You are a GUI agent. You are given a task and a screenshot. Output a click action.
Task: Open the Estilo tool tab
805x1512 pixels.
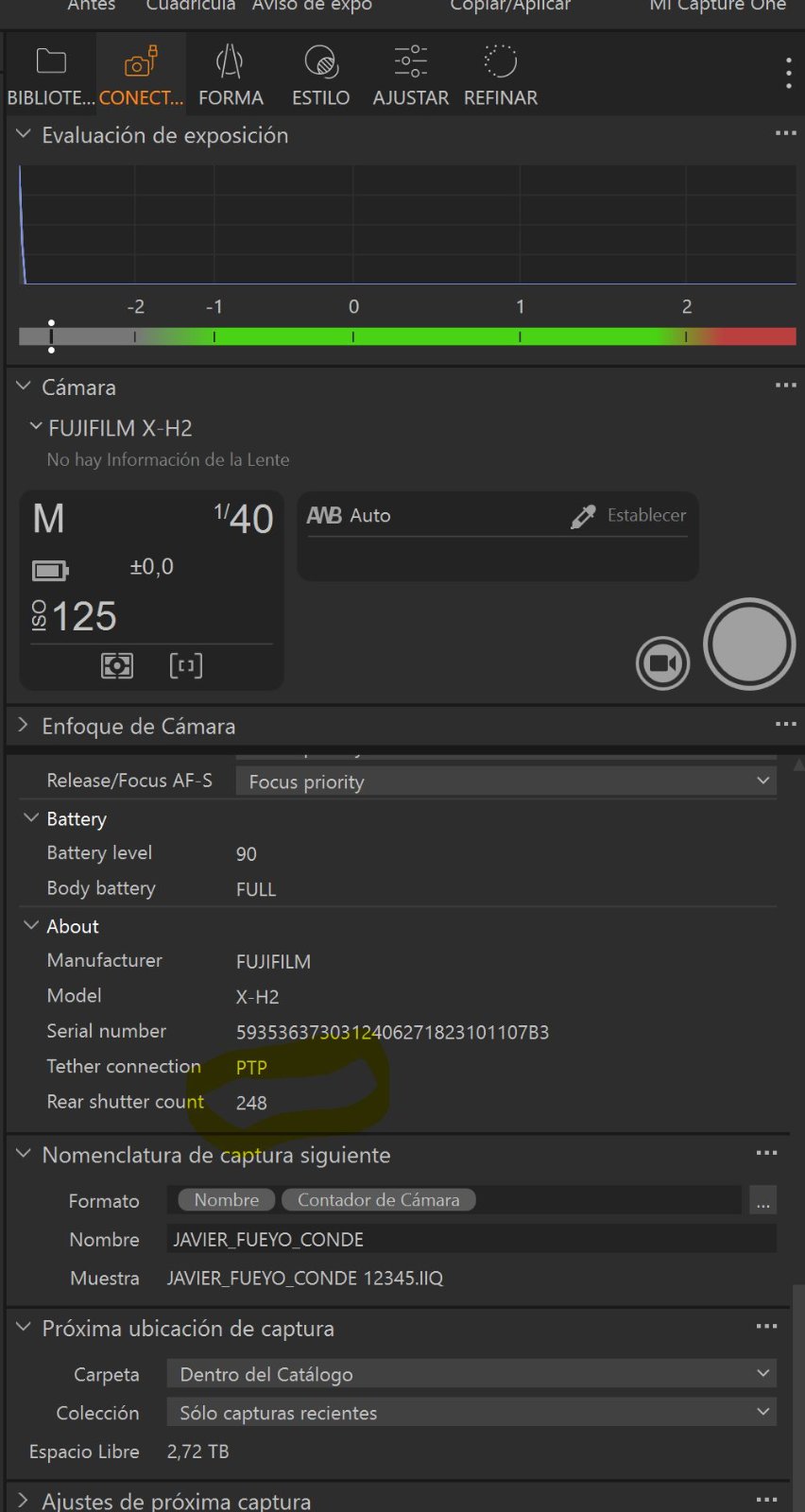[320, 76]
